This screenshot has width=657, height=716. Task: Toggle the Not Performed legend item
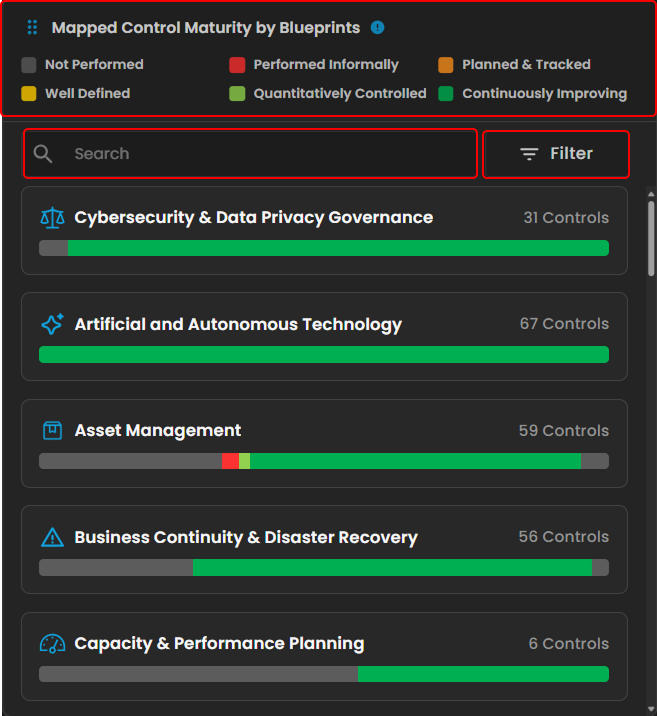click(x=83, y=65)
